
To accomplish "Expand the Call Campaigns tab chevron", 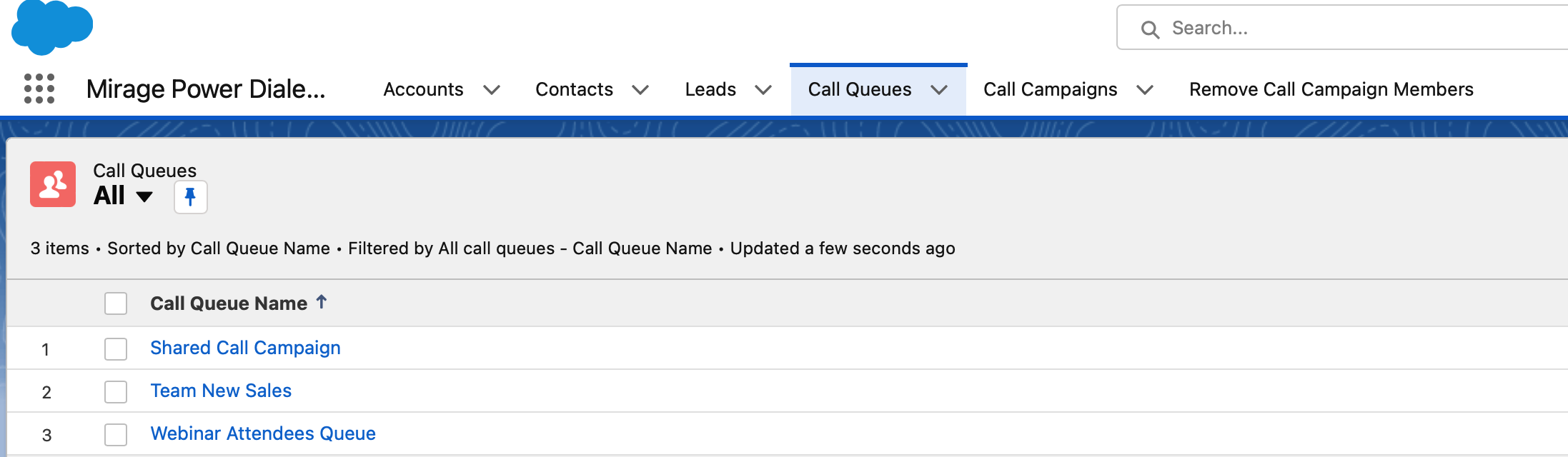I will pyautogui.click(x=1145, y=90).
